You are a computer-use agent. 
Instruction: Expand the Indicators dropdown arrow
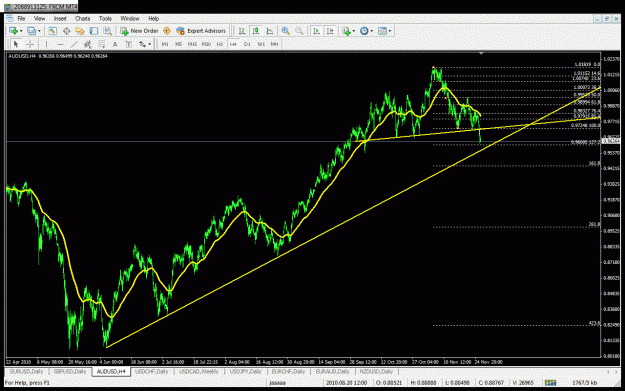pos(354,31)
